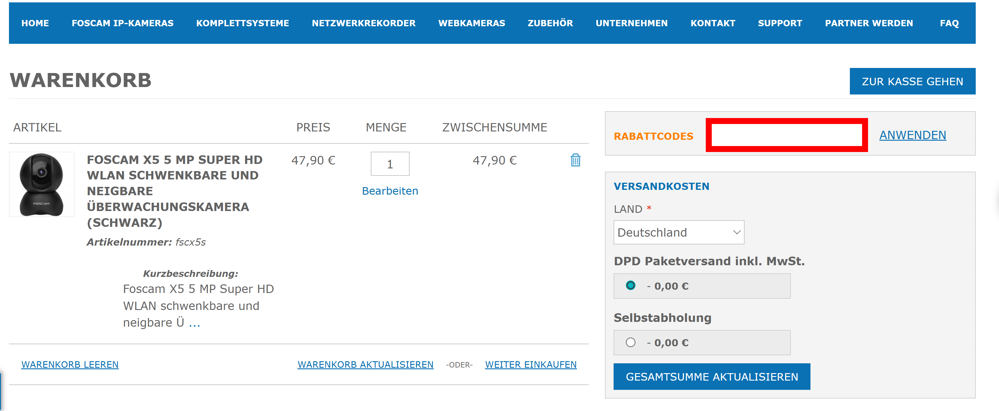999x411 pixels.
Task: Open PARTNER WERDEN page
Action: (x=869, y=23)
